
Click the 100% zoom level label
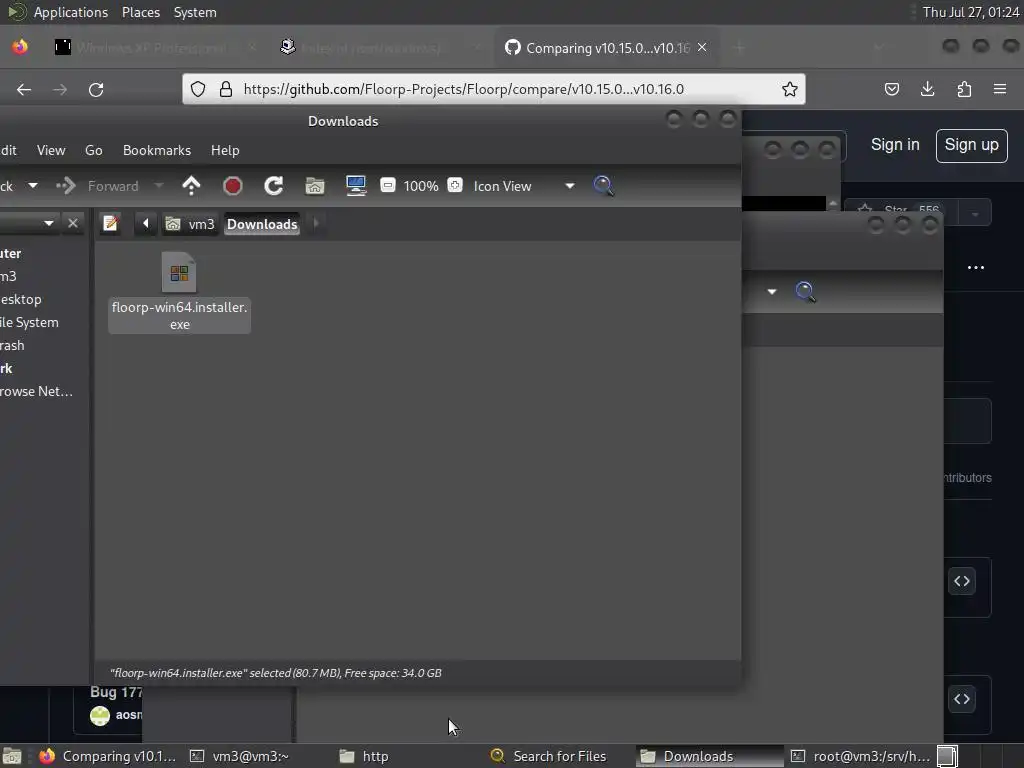pos(421,186)
